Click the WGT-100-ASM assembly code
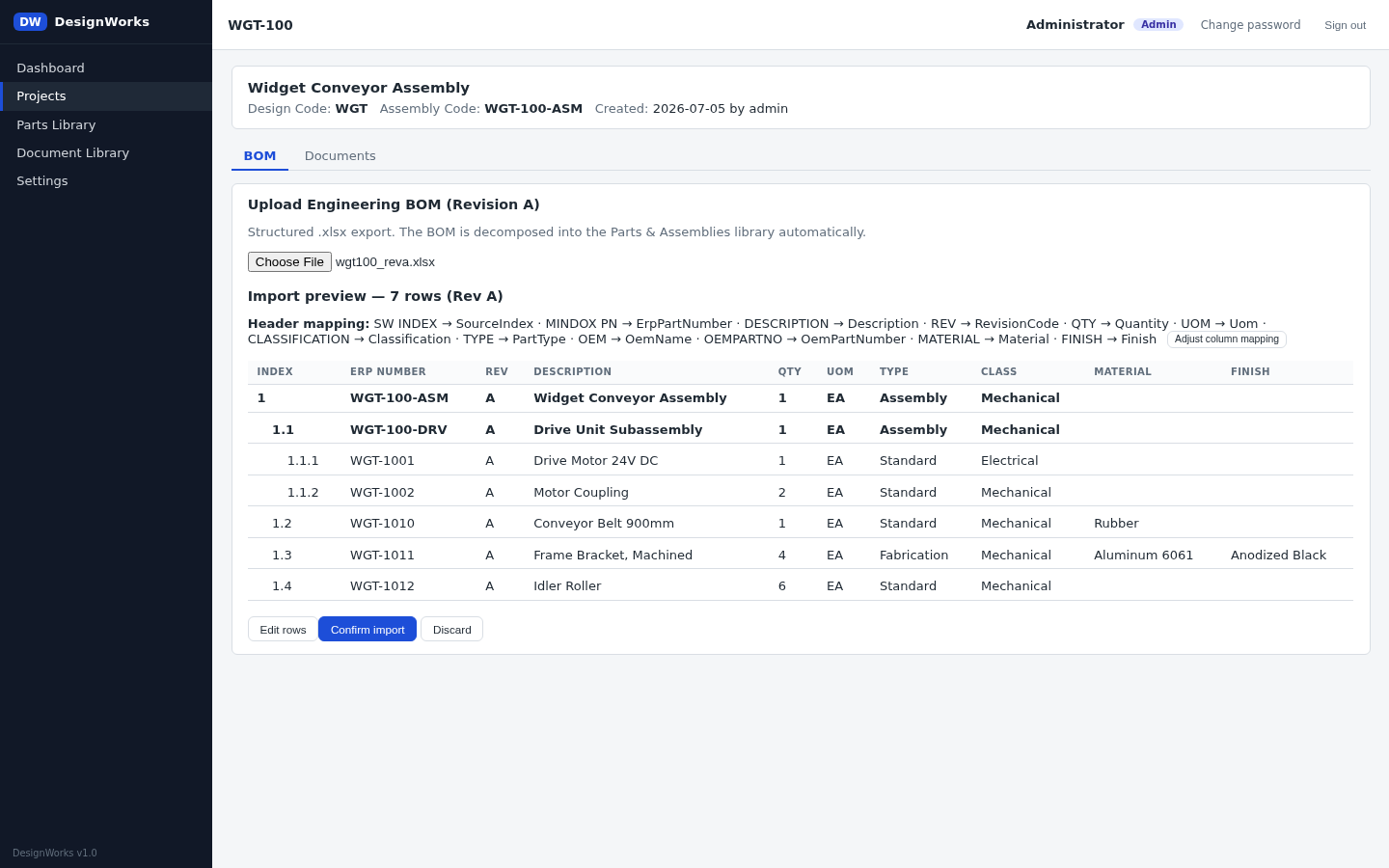 pos(533,109)
